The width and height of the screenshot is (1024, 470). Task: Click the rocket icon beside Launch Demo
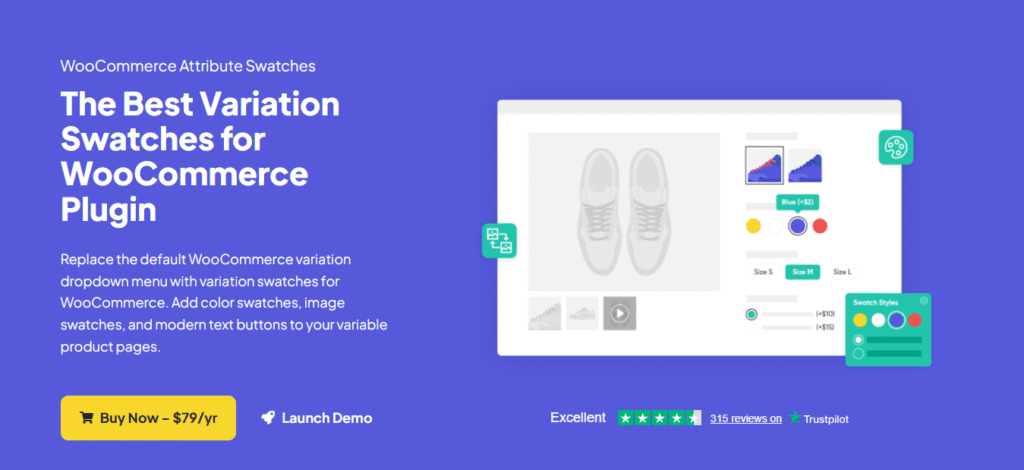[267, 418]
